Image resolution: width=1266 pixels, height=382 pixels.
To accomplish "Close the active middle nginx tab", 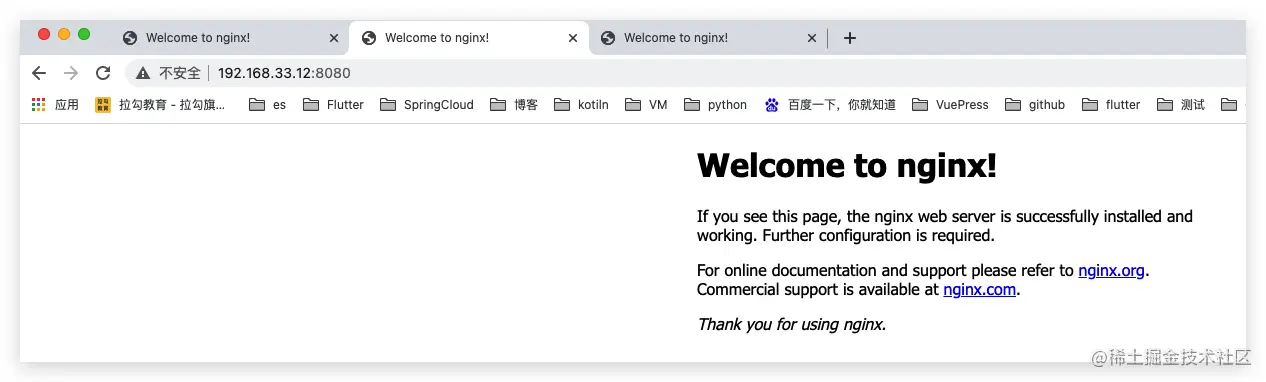I will pos(573,38).
